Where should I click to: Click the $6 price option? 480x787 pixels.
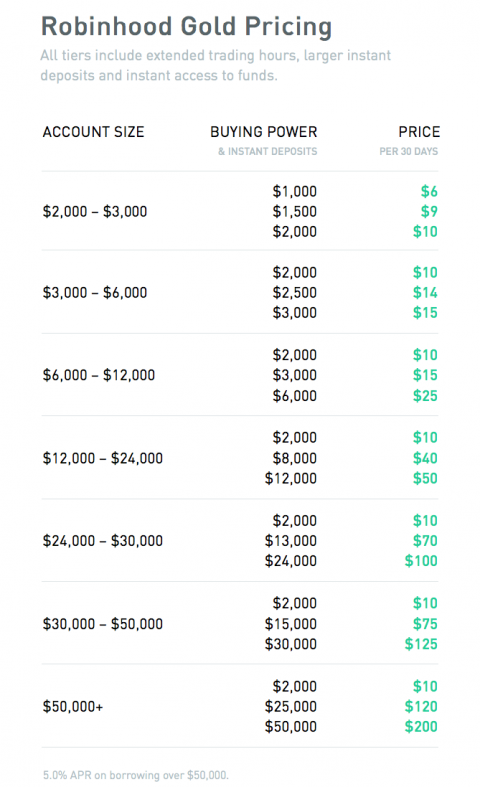click(429, 191)
